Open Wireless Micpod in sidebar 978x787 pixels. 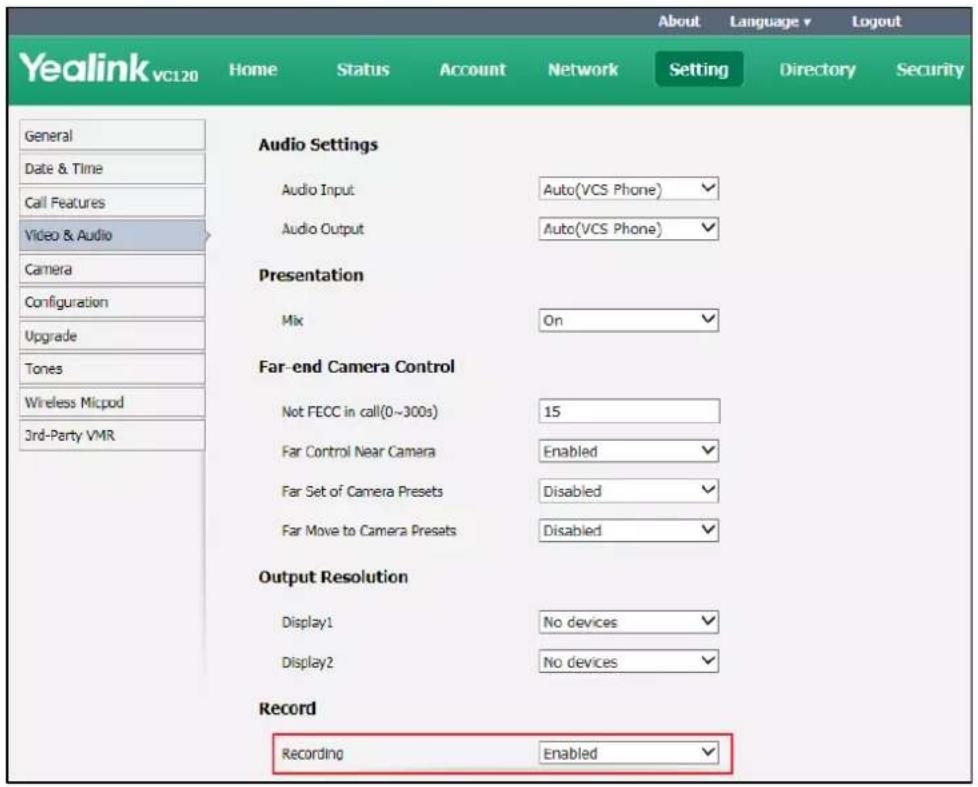click(112, 402)
